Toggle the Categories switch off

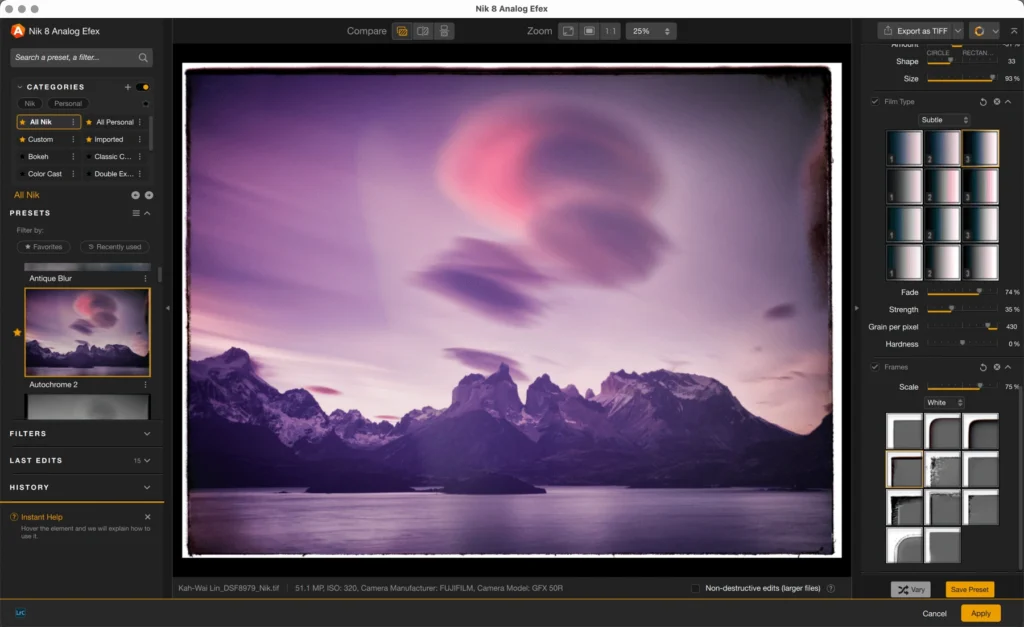coord(143,87)
